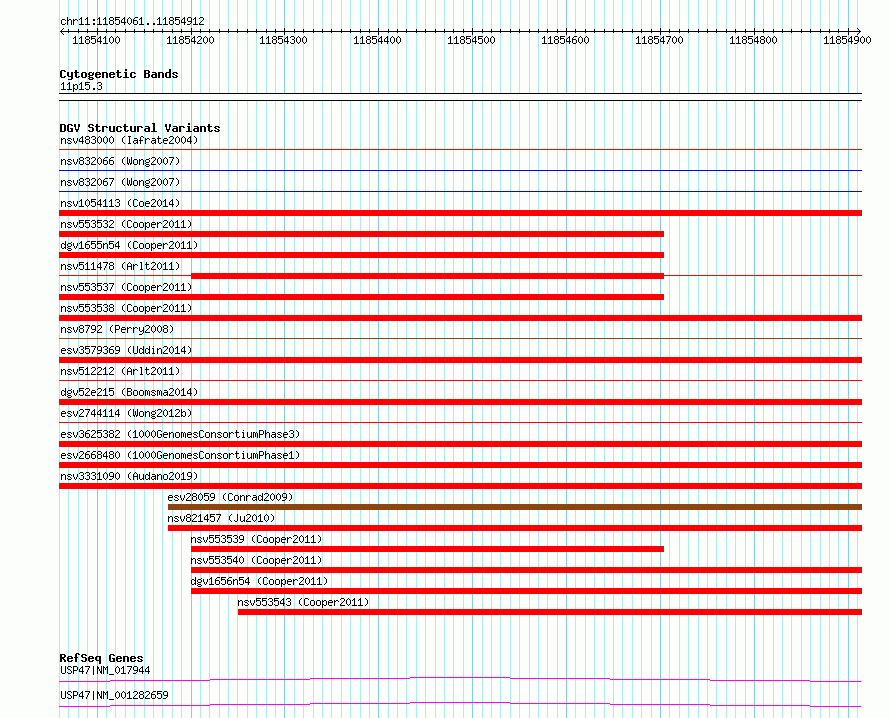Screen dimensions: 890x718
Task: Open variant esv28059 (Conrad2009)
Action: [230, 497]
